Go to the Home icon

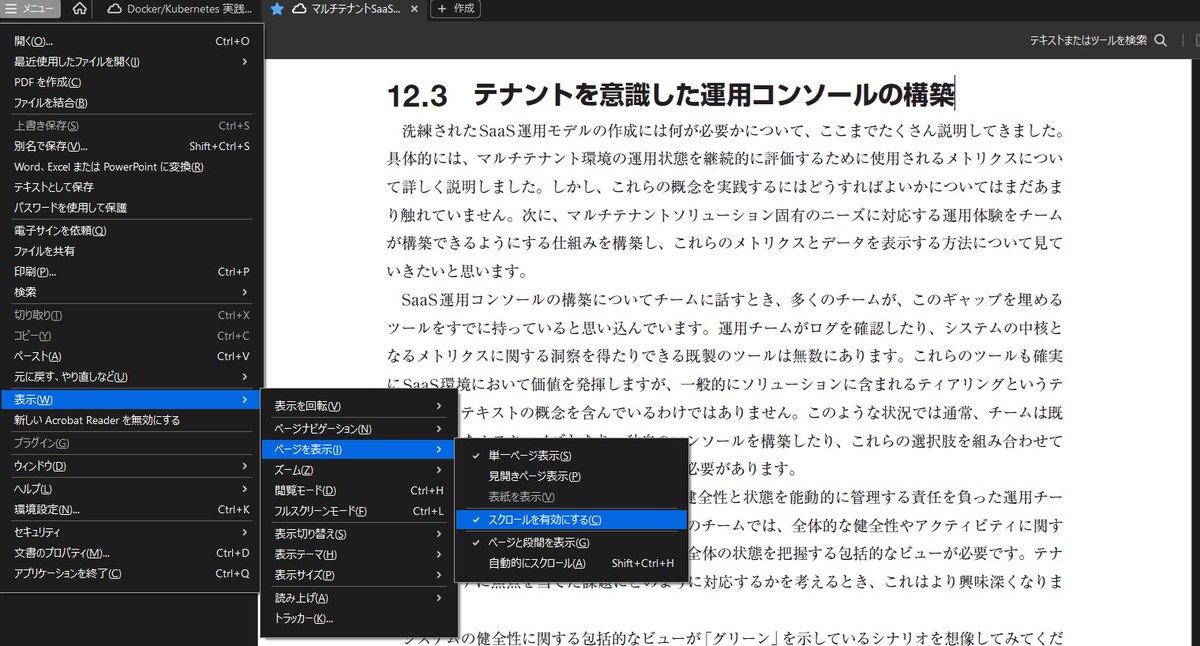[80, 9]
